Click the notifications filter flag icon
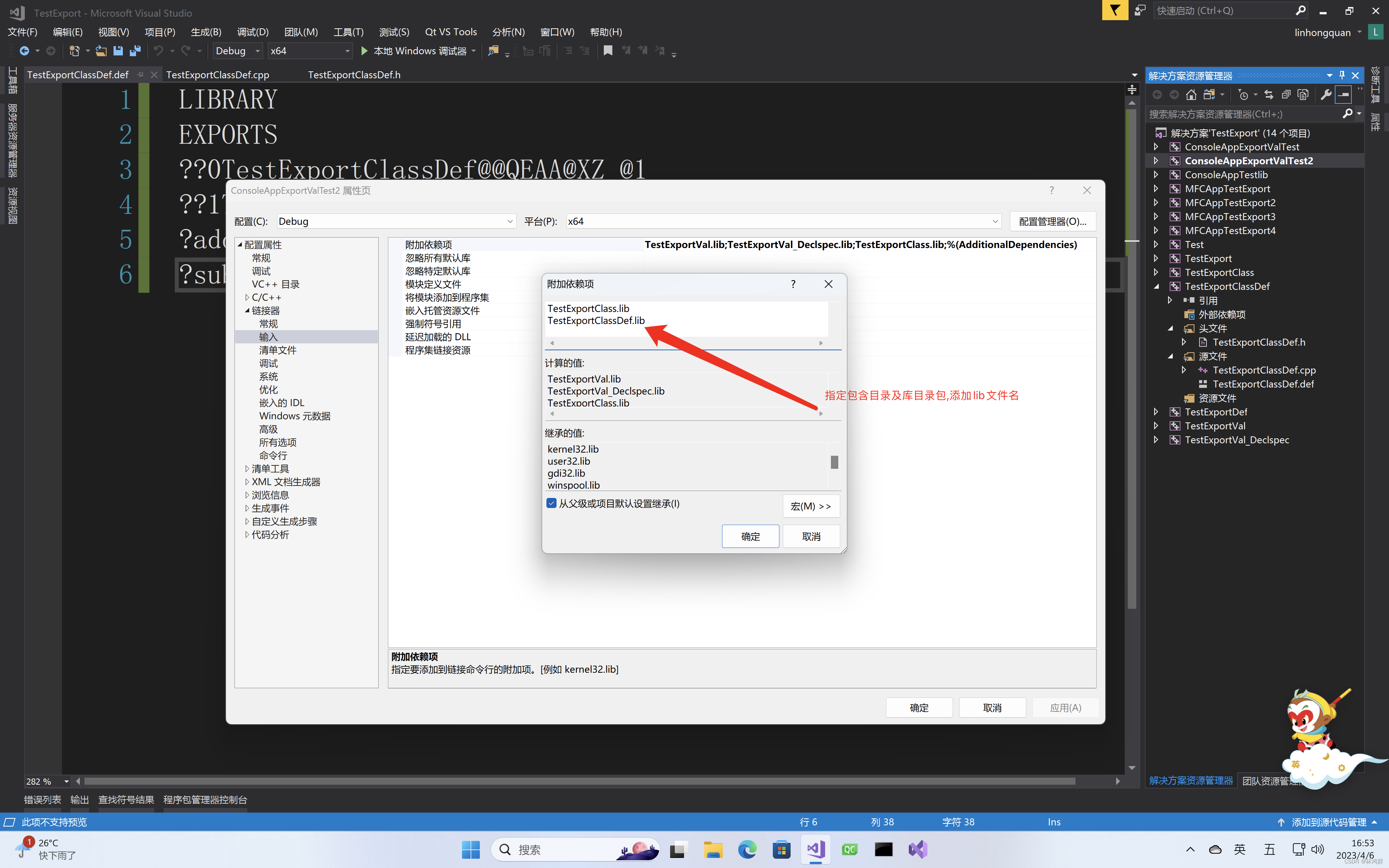The image size is (1389, 868). coord(1115,10)
